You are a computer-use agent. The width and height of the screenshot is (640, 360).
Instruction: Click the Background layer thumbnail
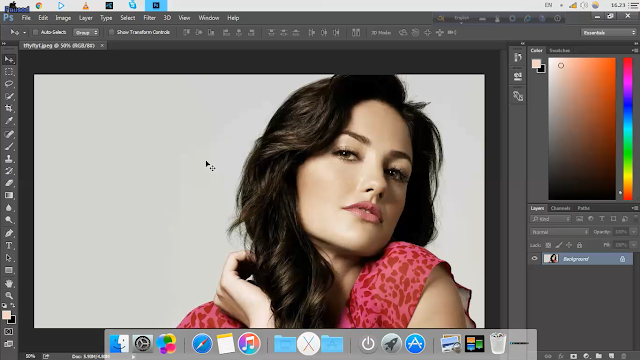[x=551, y=258]
